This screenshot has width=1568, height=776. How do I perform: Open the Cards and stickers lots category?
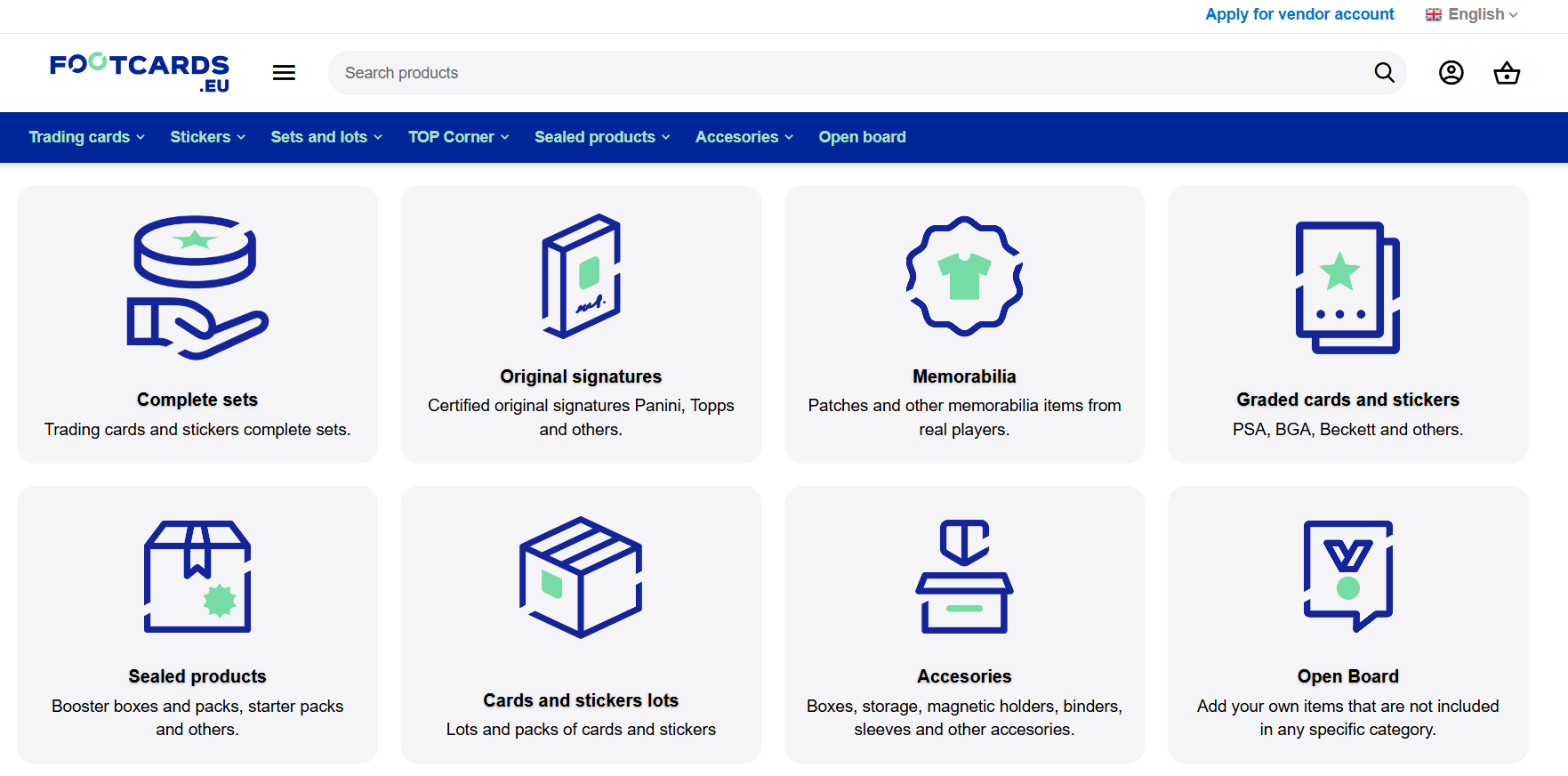click(581, 700)
